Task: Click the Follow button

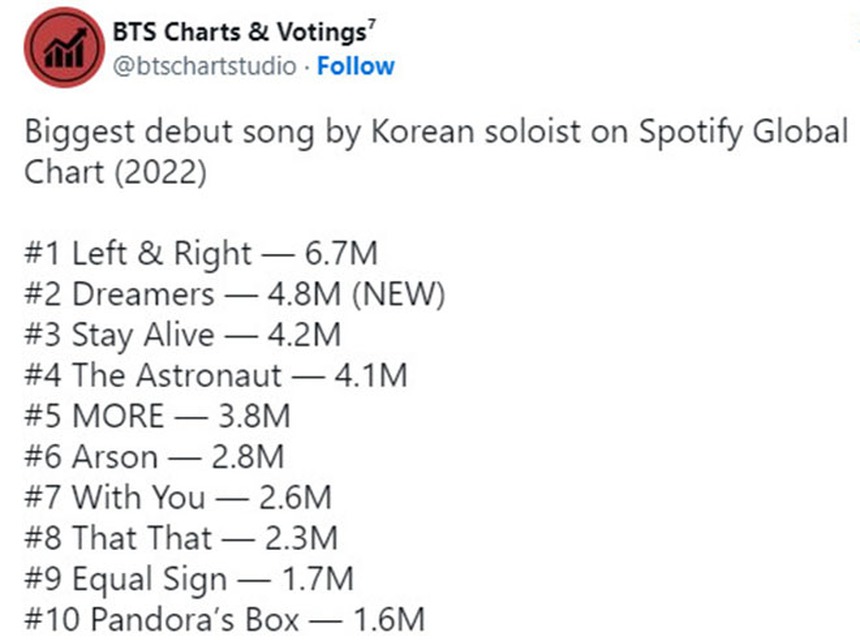Action: [x=355, y=66]
